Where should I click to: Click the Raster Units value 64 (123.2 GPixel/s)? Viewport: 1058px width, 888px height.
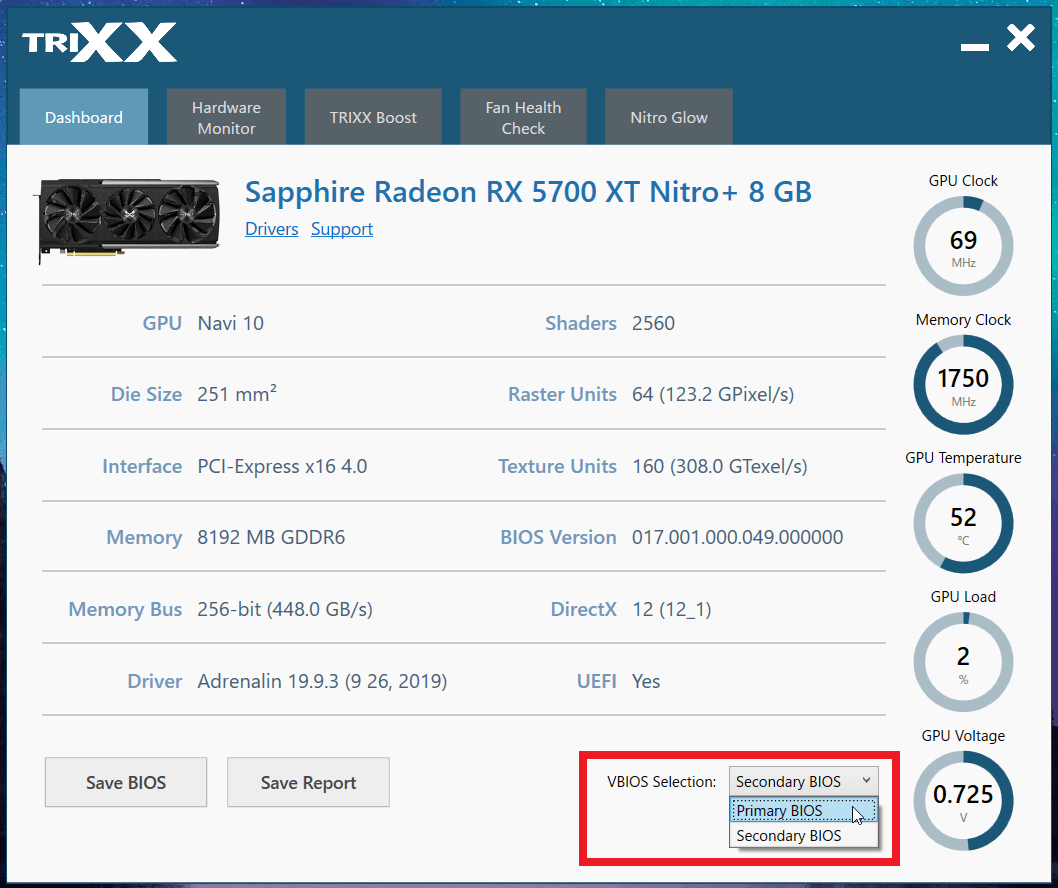(713, 394)
